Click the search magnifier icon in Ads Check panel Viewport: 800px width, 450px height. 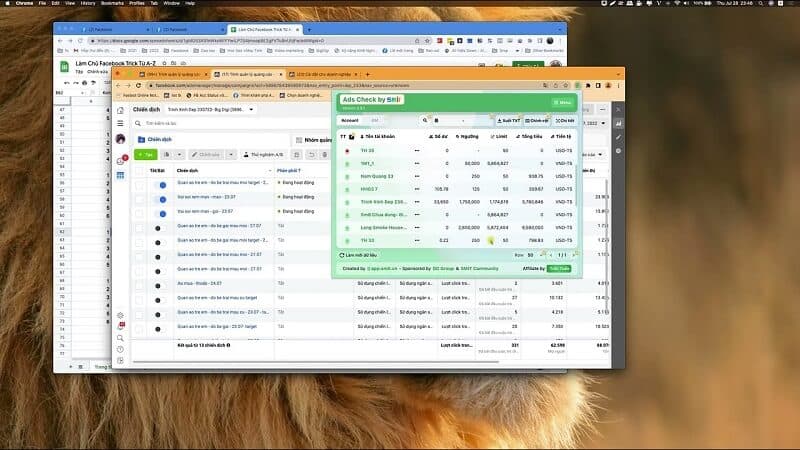(426, 120)
